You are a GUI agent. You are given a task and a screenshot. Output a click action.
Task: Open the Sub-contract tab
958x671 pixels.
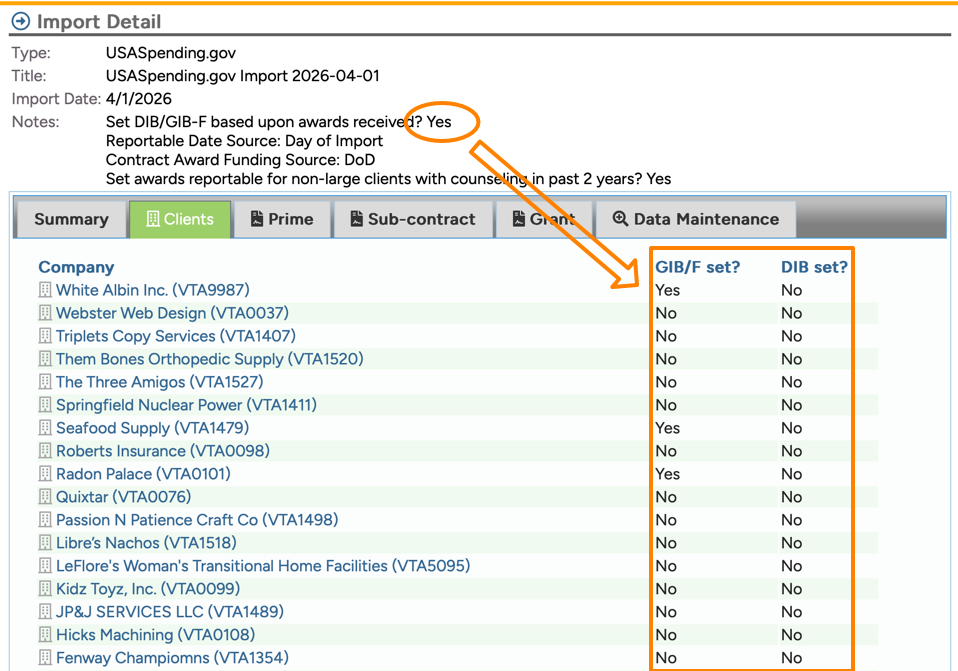(x=413, y=219)
